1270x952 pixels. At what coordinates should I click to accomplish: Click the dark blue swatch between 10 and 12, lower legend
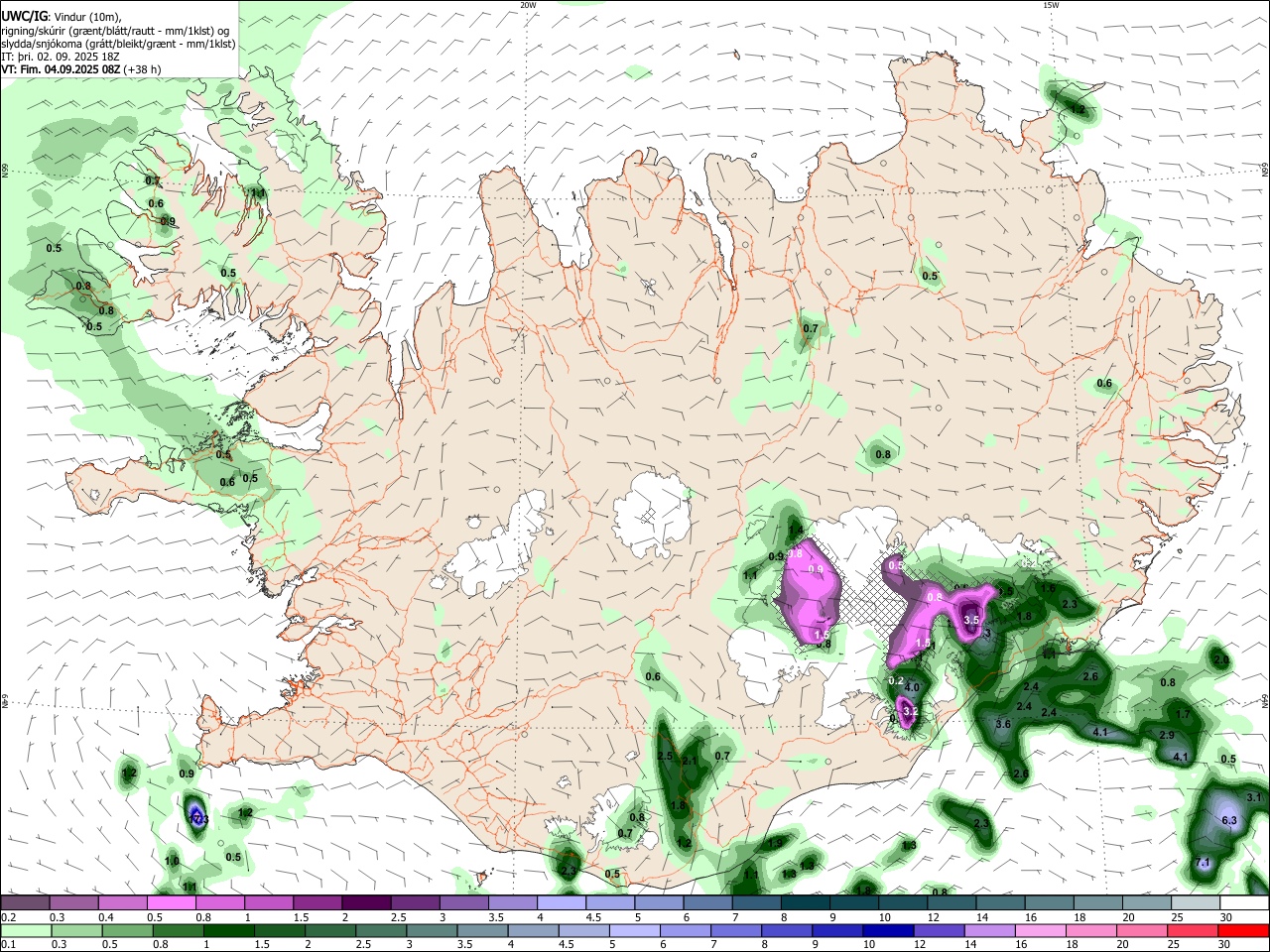(x=888, y=931)
